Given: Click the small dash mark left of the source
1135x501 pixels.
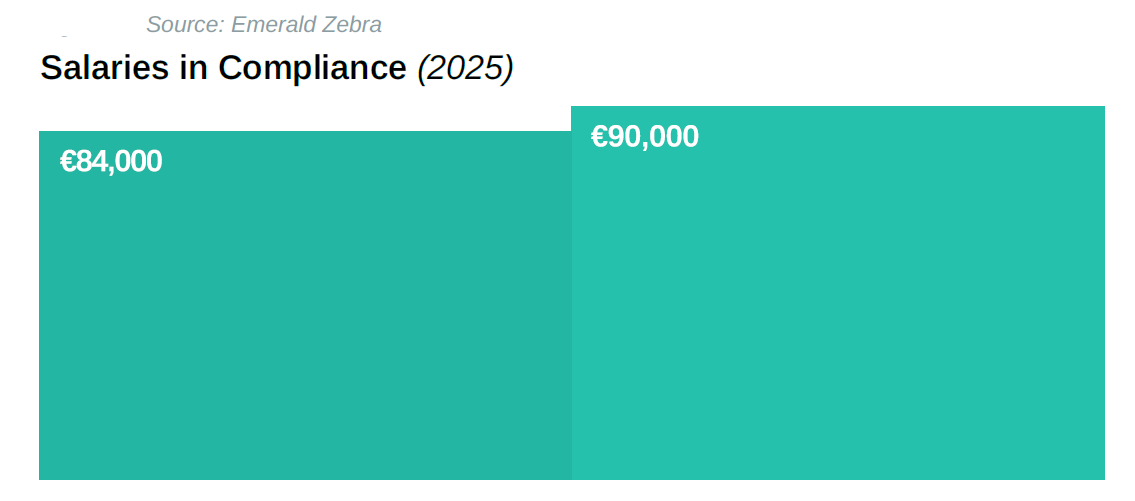Looking at the screenshot, I should click(64, 35).
